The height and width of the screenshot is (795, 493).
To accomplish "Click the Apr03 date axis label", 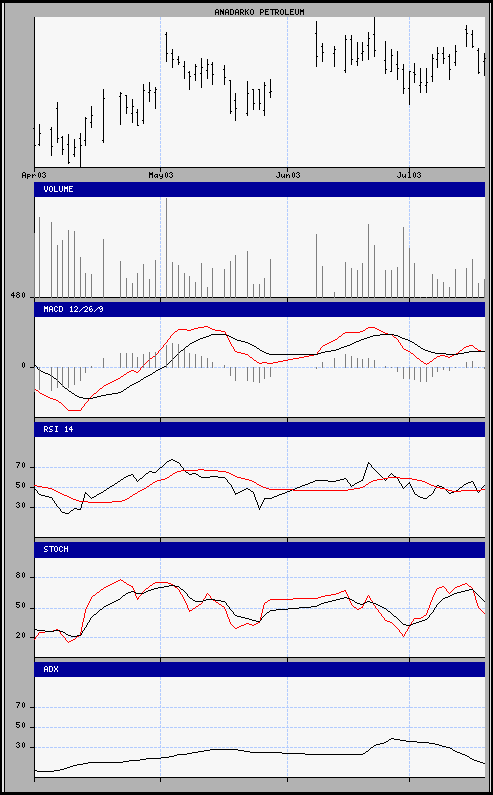I will tap(34, 175).
